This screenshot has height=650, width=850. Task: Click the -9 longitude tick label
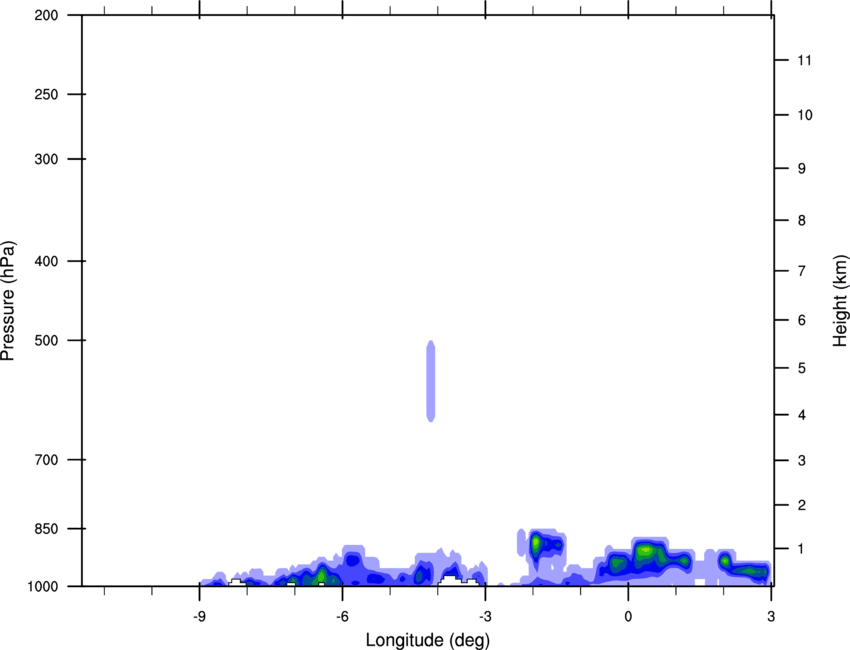(199, 616)
